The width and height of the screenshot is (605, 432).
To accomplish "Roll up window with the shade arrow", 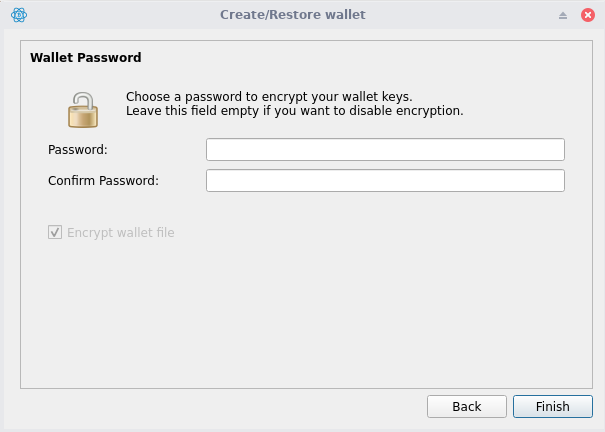I will pos(562,15).
